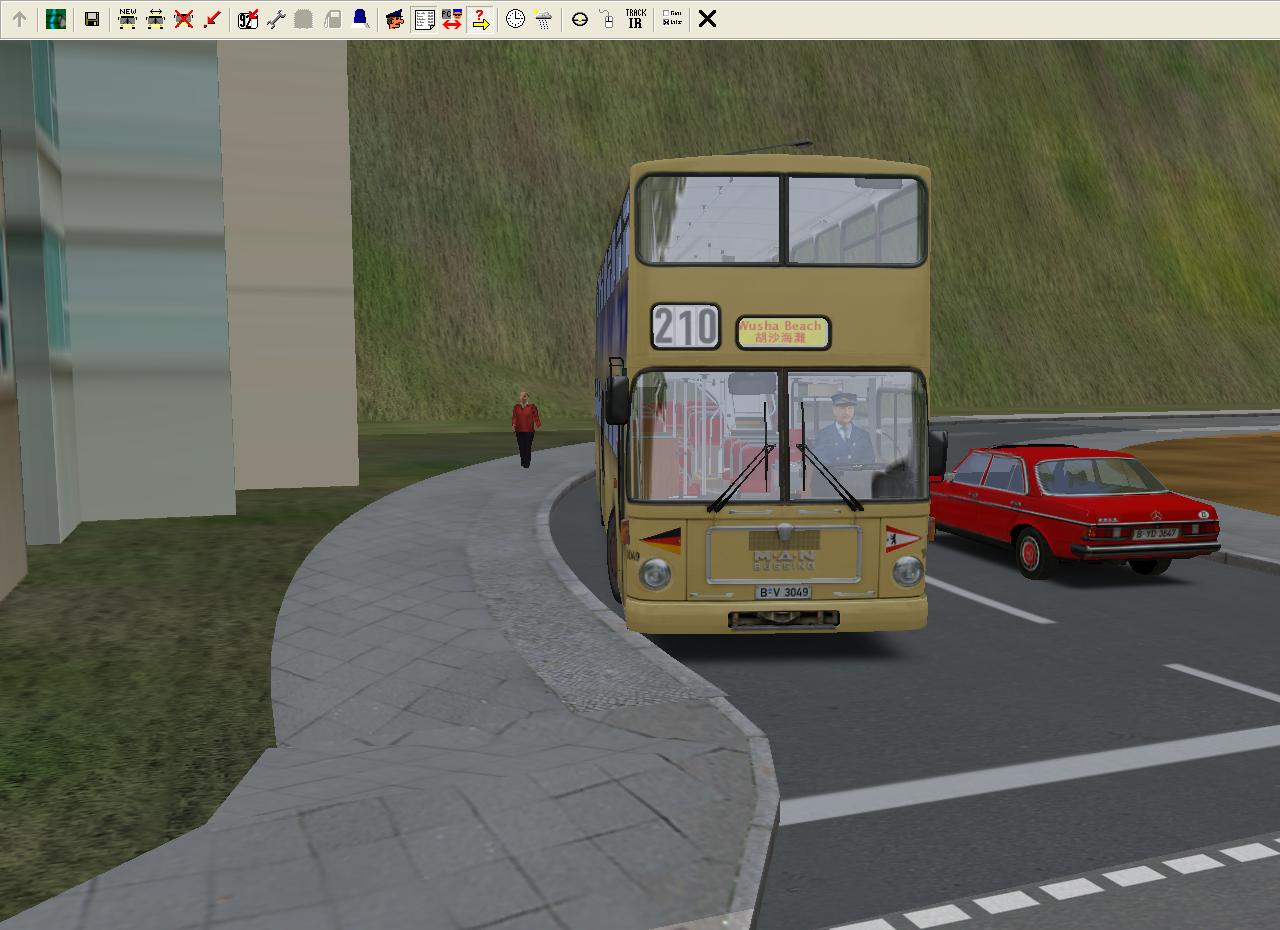Open the clock time settings icon
This screenshot has width=1280, height=930.
pyautogui.click(x=515, y=19)
